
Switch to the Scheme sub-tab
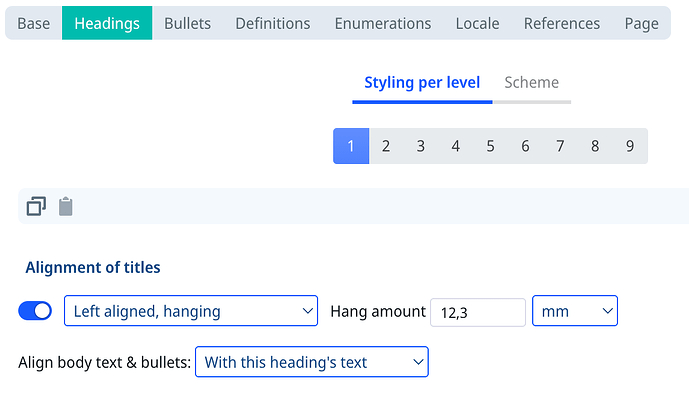pyautogui.click(x=532, y=83)
